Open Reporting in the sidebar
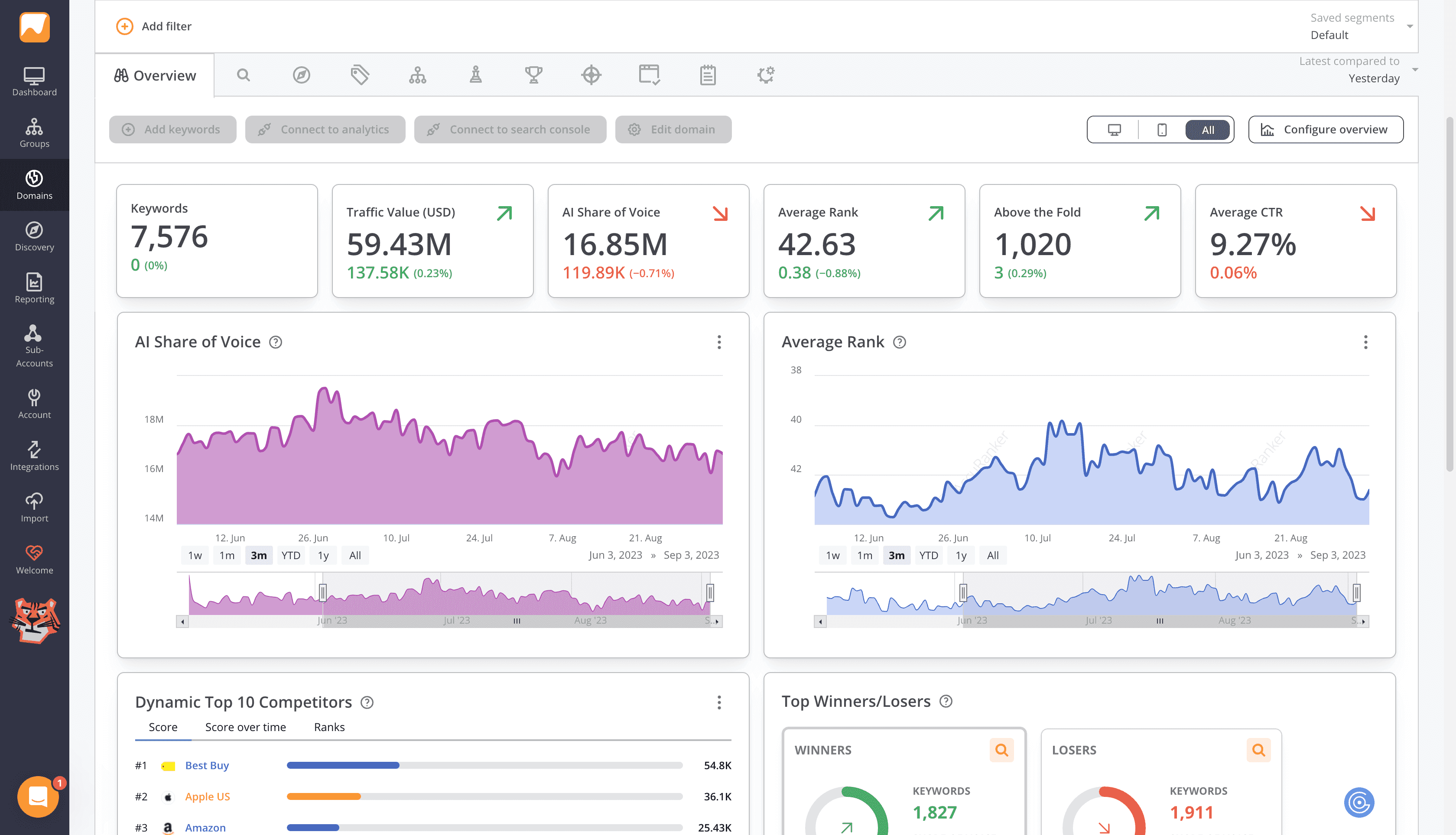Image resolution: width=1456 pixels, height=835 pixels. [34, 288]
